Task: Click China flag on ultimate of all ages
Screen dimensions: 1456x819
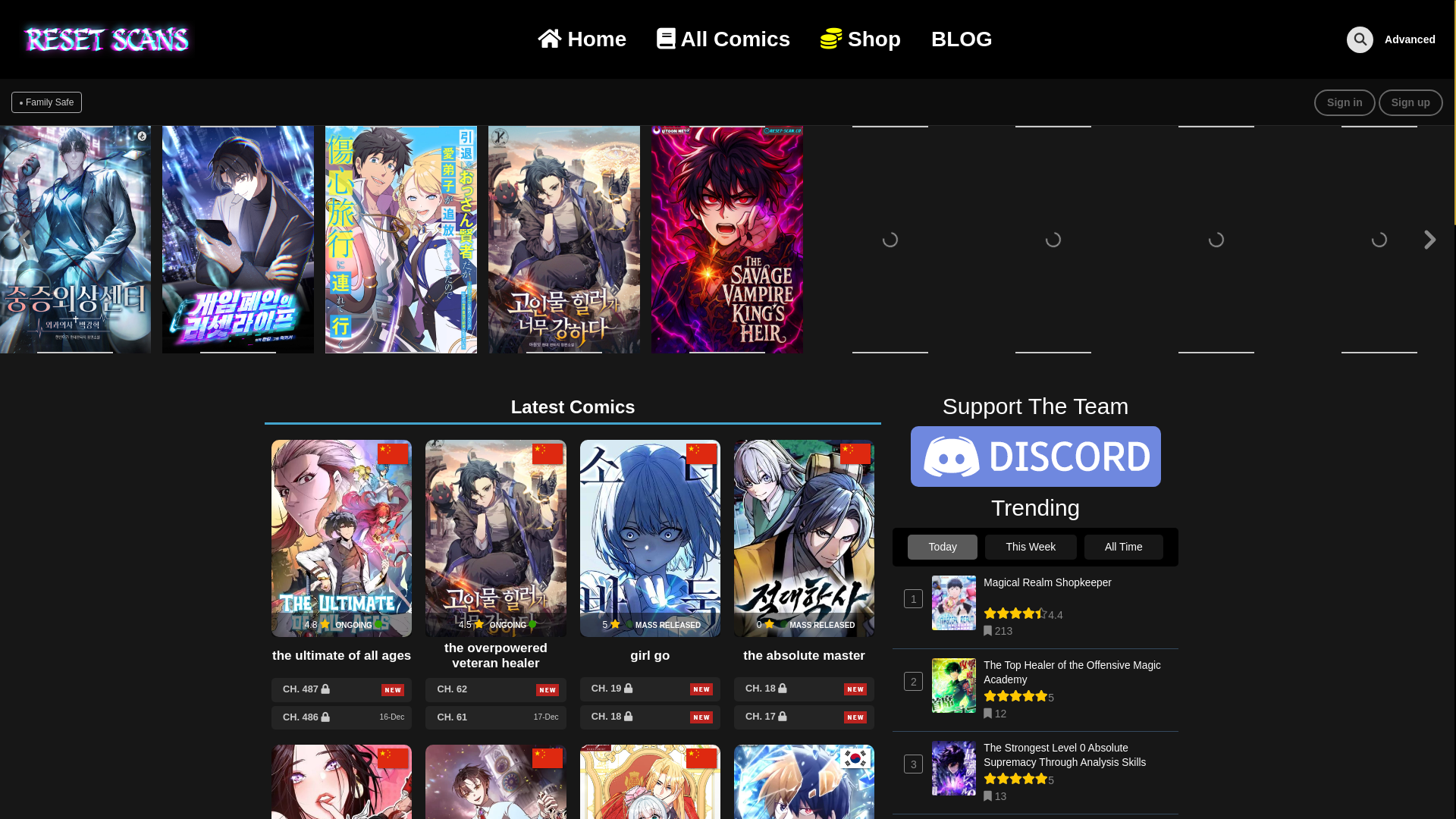Action: [393, 453]
